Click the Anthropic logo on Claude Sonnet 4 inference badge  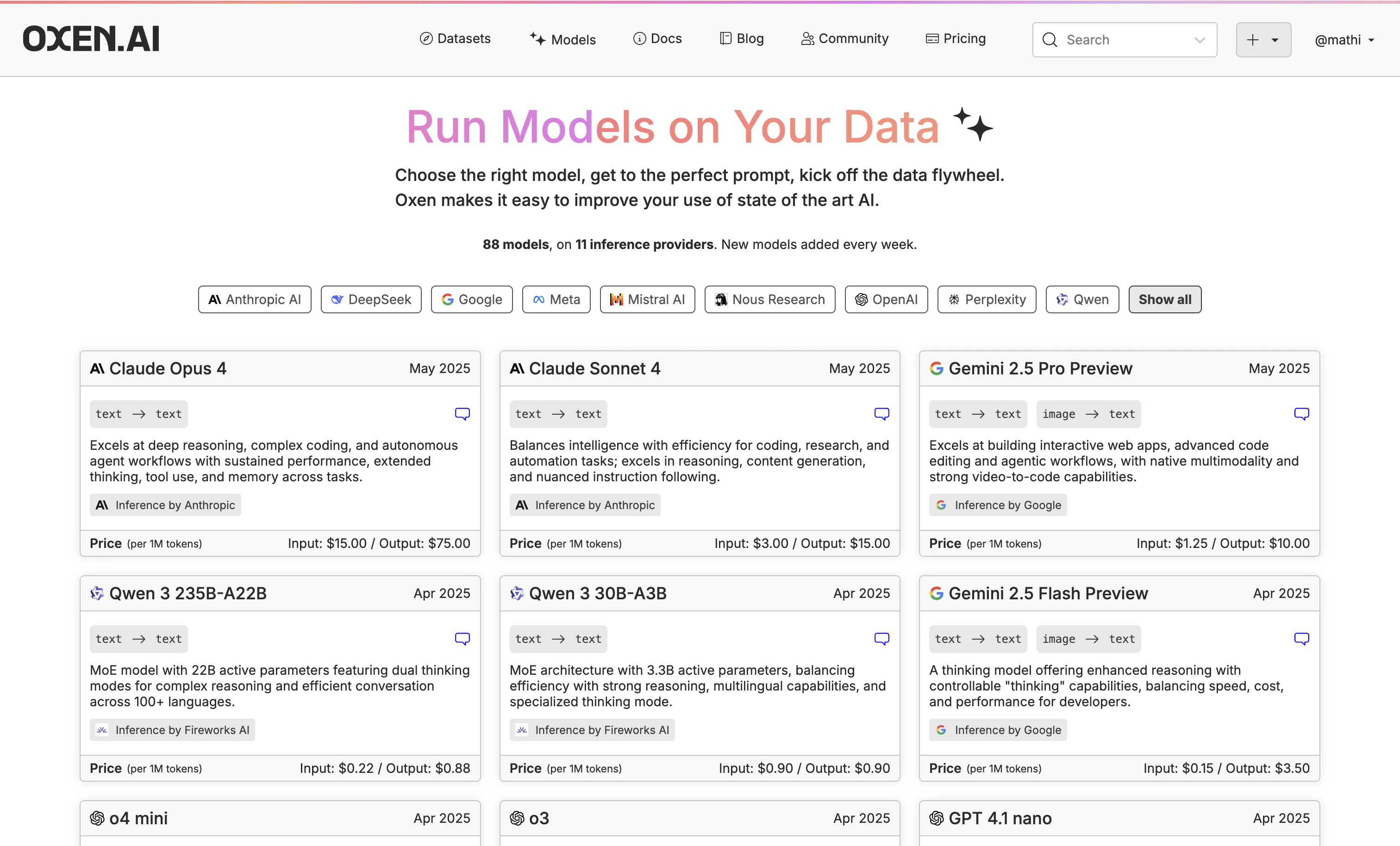[521, 504]
